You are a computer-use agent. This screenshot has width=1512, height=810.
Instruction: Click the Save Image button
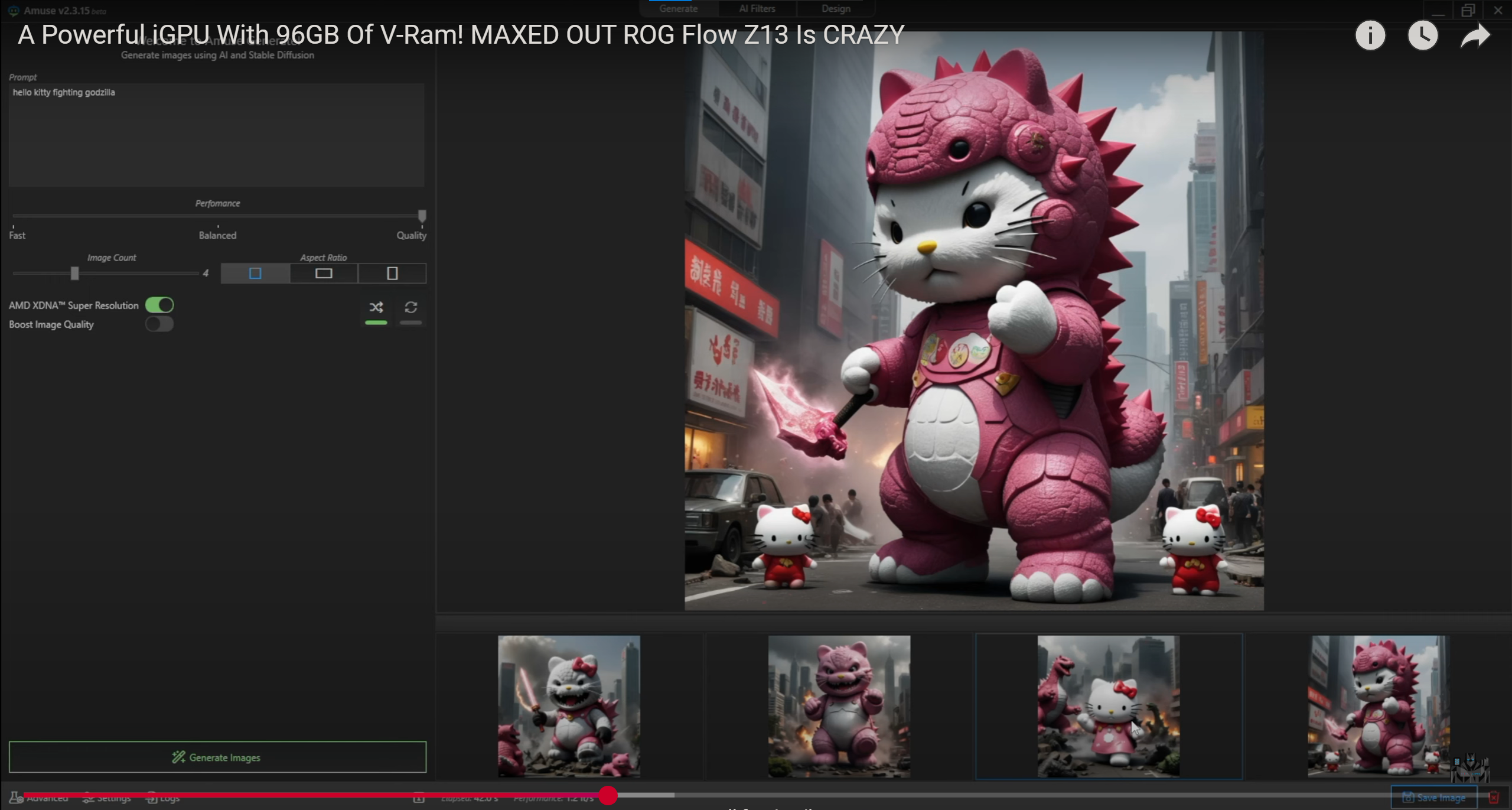click(x=1434, y=798)
